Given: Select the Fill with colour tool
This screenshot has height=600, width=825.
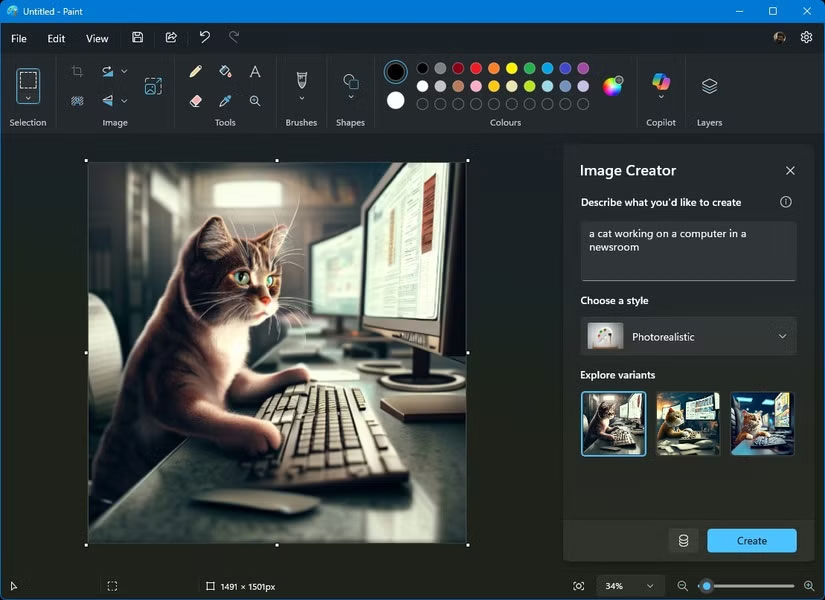Looking at the screenshot, I should click(x=223, y=72).
